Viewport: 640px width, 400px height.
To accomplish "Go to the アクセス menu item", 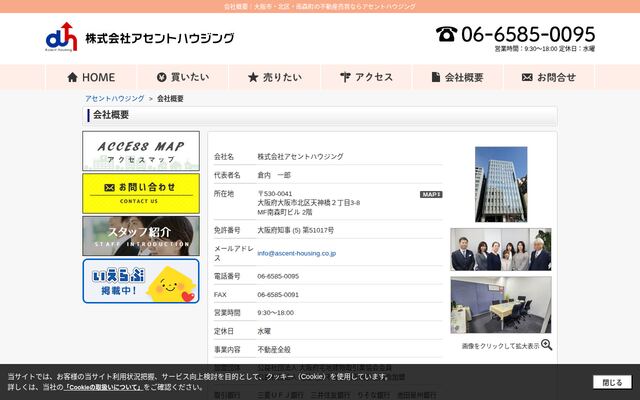I will pos(367,77).
